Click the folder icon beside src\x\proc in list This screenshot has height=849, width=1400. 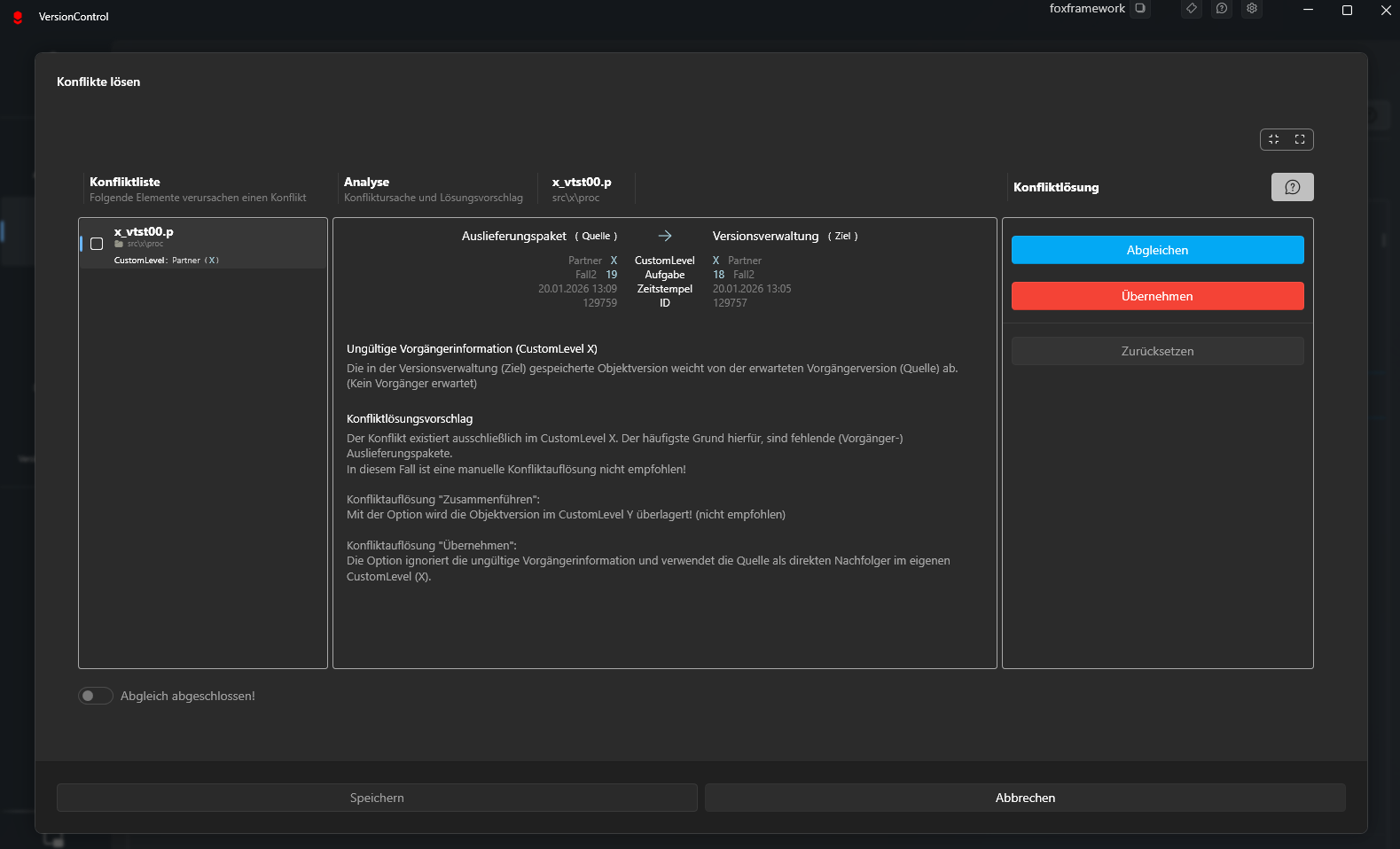[119, 244]
